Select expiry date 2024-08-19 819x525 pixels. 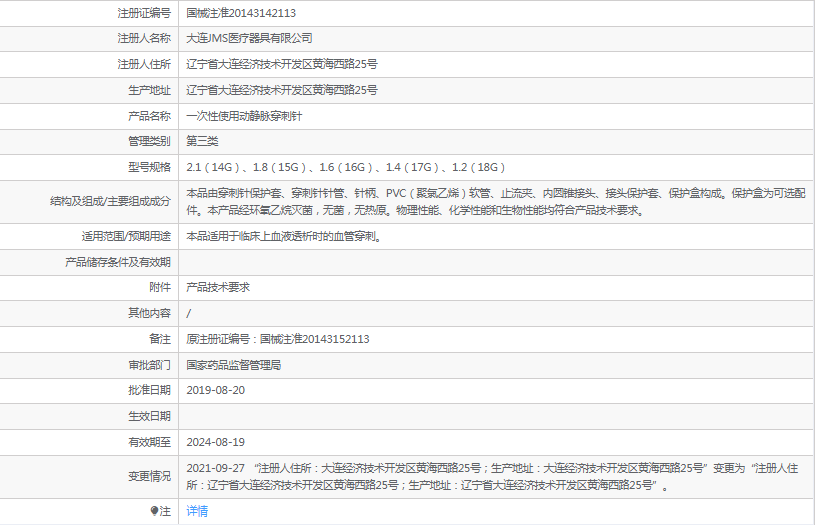click(215, 442)
